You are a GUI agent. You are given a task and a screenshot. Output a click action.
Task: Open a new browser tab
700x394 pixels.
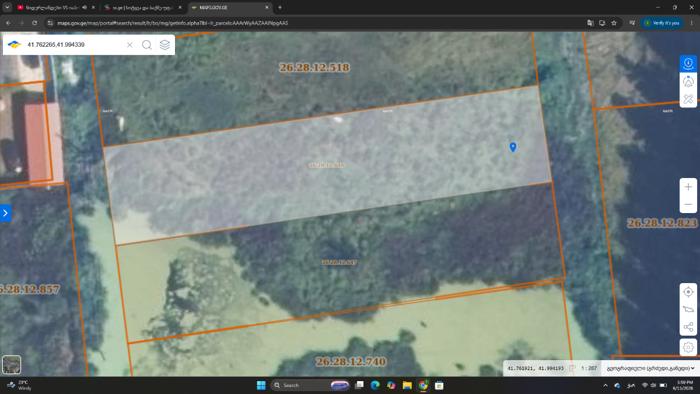280,8
